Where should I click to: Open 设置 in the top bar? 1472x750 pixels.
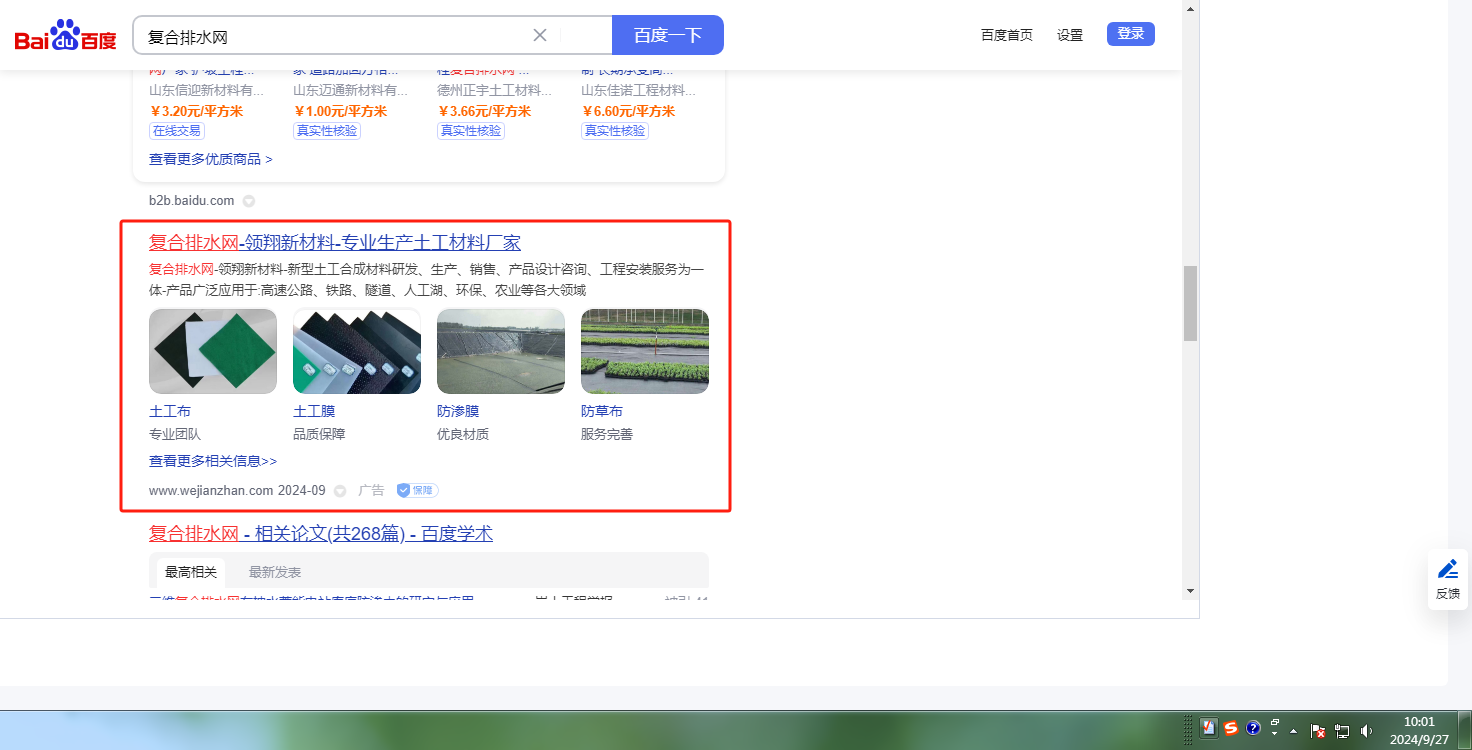tap(1070, 35)
